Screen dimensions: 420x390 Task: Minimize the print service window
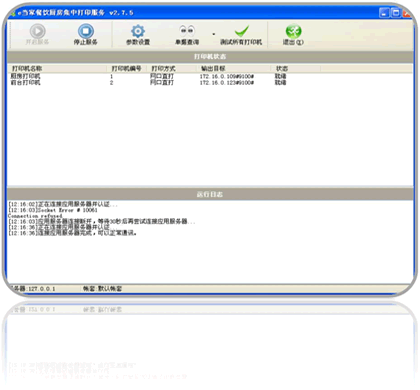pyautogui.click(x=384, y=13)
